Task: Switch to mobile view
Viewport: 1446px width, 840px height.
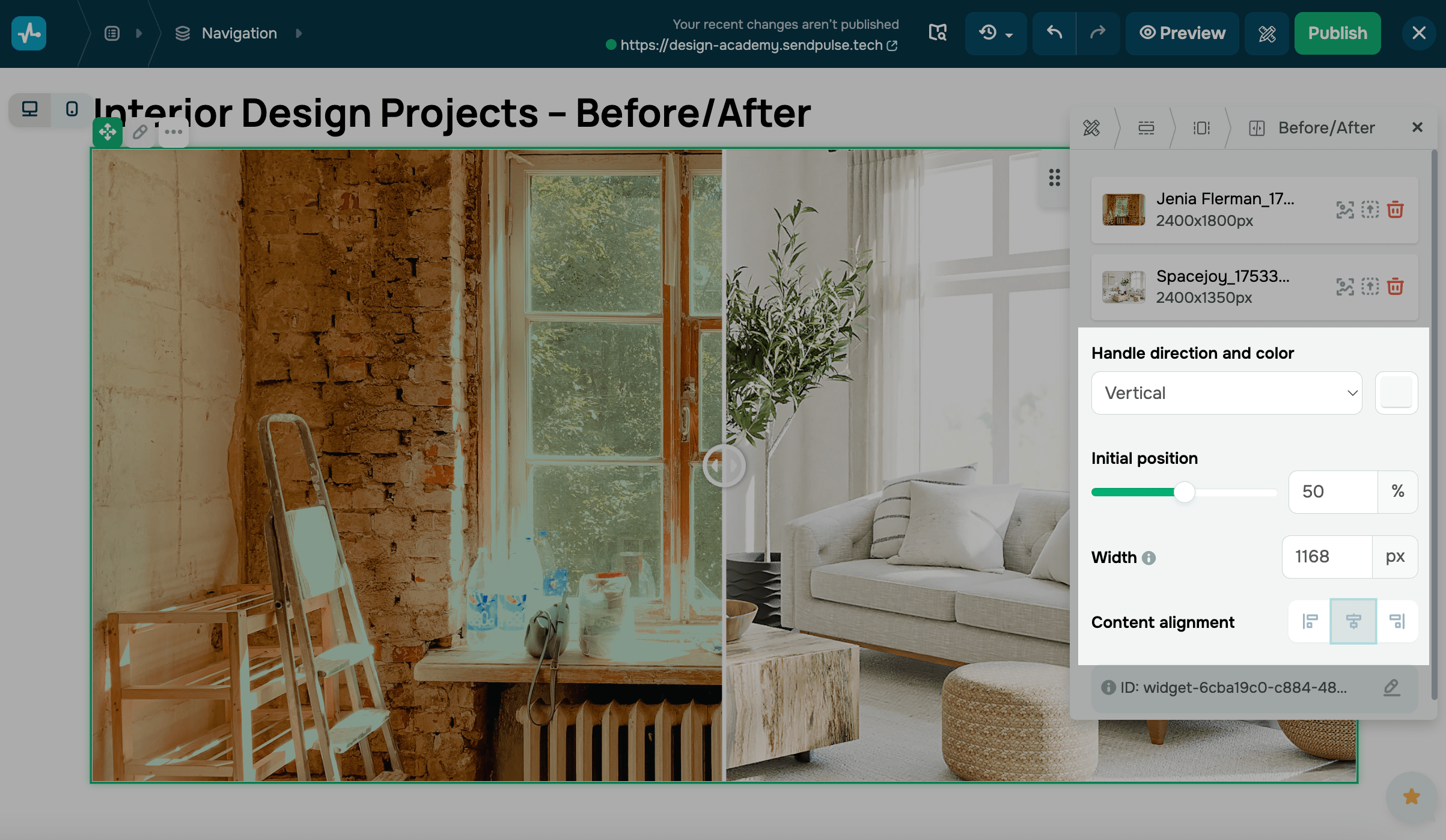Action: 72,109
